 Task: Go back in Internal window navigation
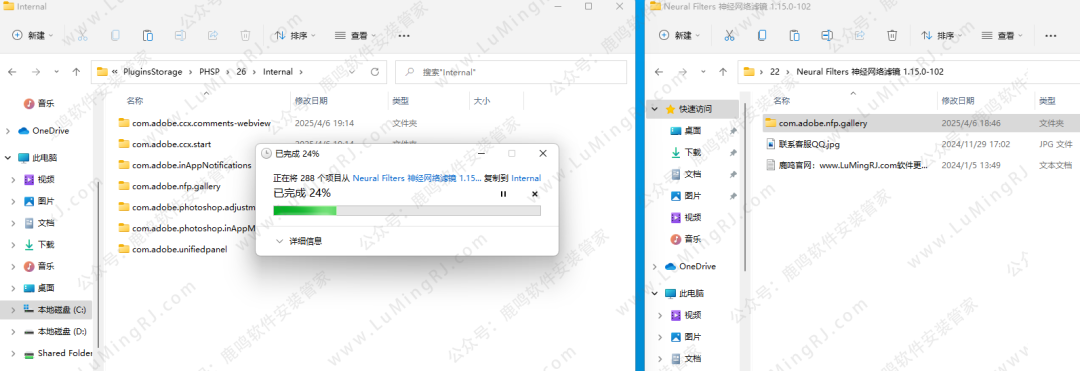12,72
